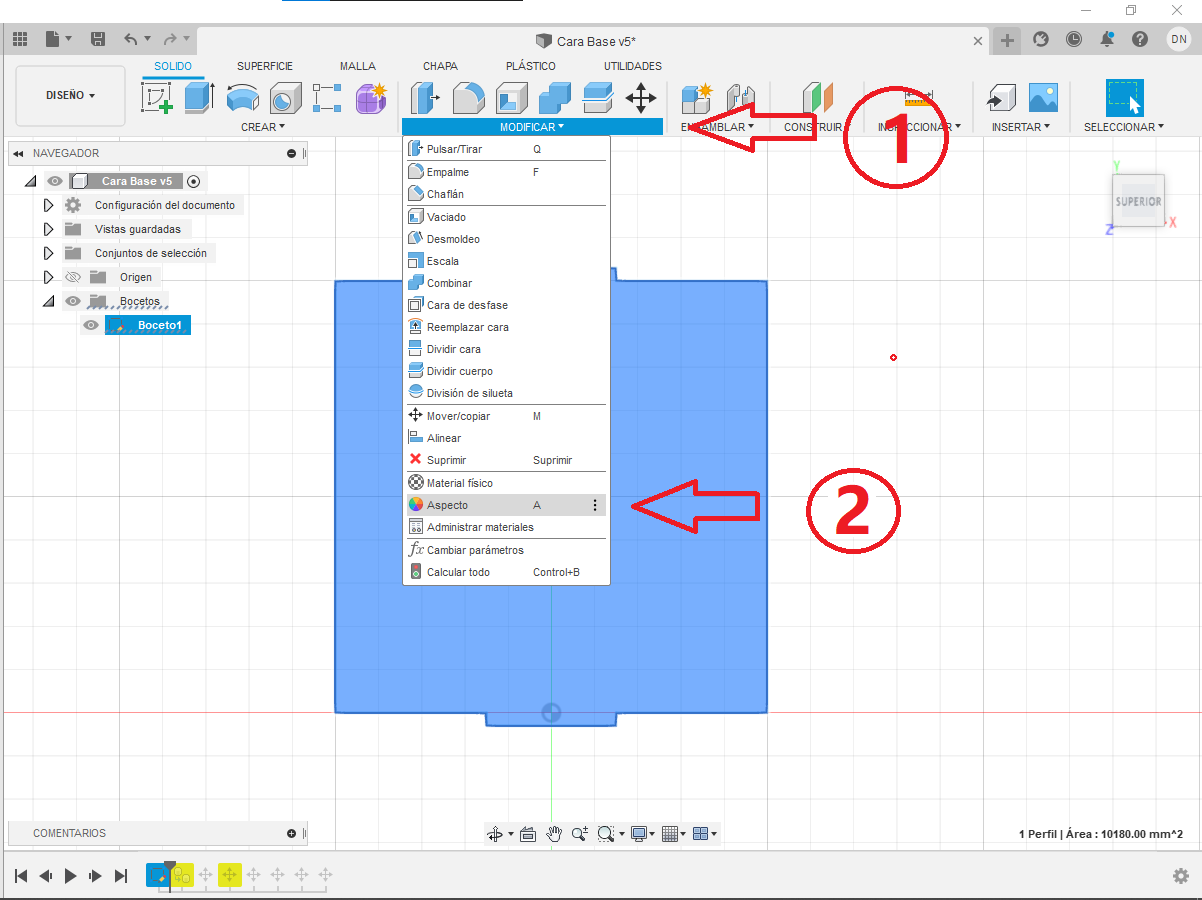Image resolution: width=1202 pixels, height=900 pixels.
Task: Select the Fillet toolbar icon
Action: click(x=468, y=98)
